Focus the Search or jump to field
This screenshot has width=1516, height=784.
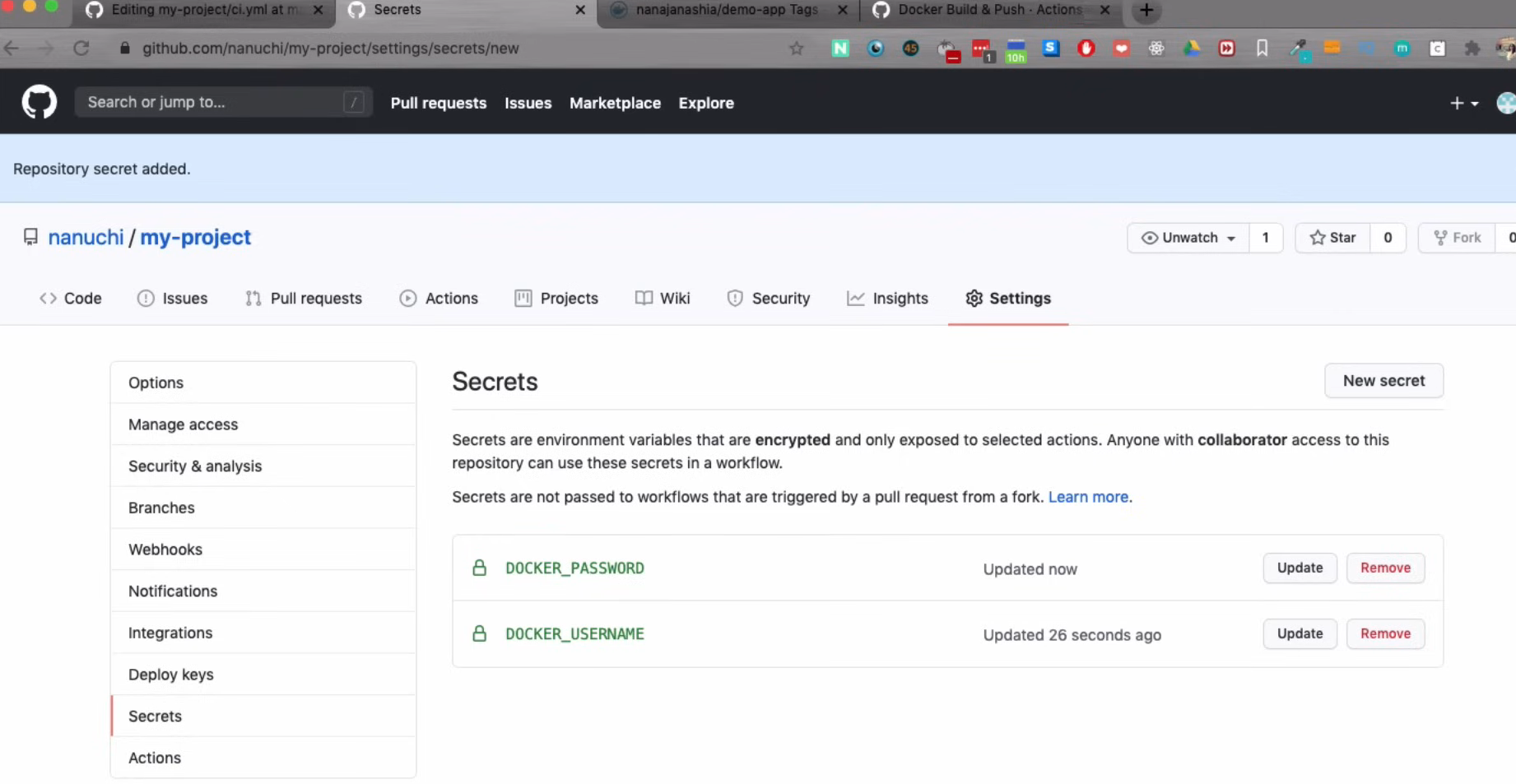pos(214,103)
